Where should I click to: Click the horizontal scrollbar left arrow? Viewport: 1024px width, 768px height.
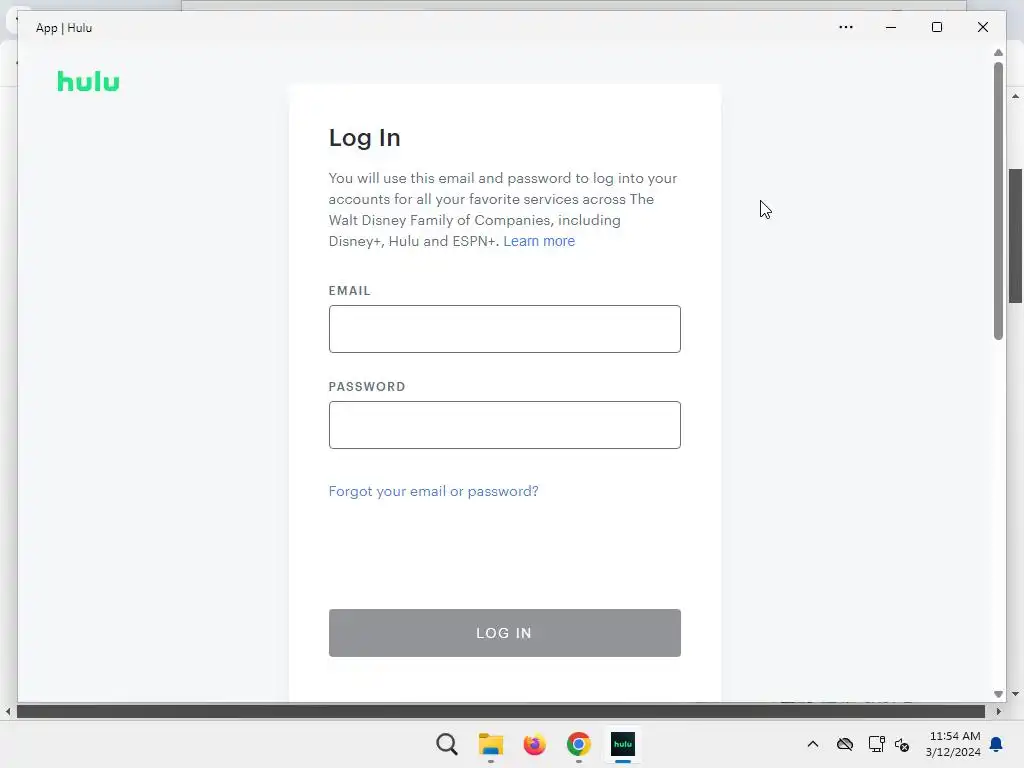click(7, 711)
